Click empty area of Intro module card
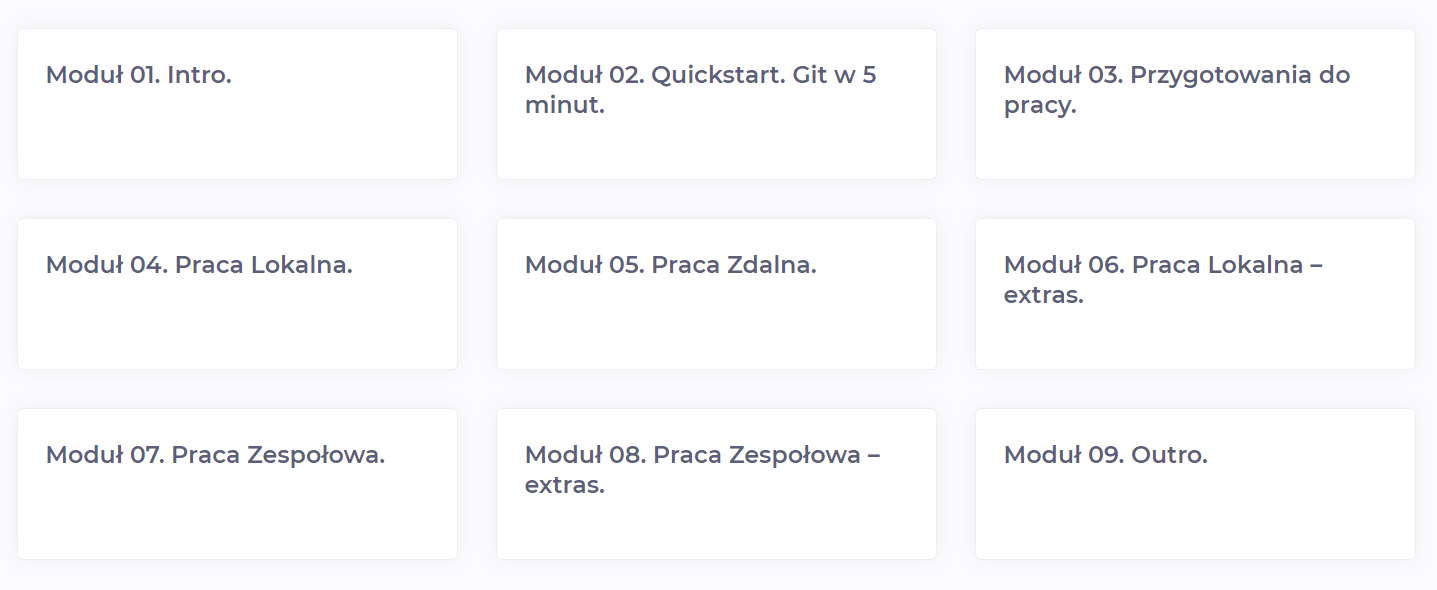The width and height of the screenshot is (1437, 590). coord(237,140)
